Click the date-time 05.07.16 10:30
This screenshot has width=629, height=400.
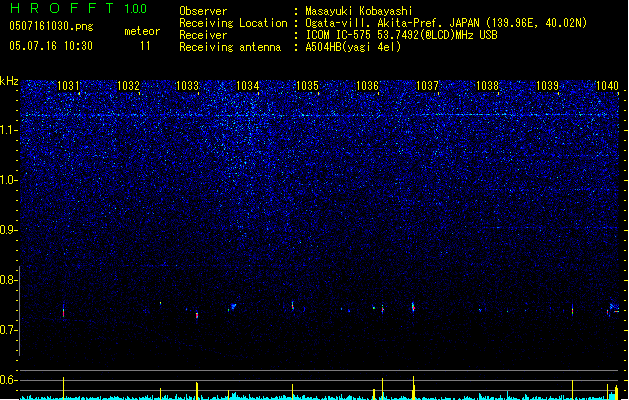(x=51, y=46)
